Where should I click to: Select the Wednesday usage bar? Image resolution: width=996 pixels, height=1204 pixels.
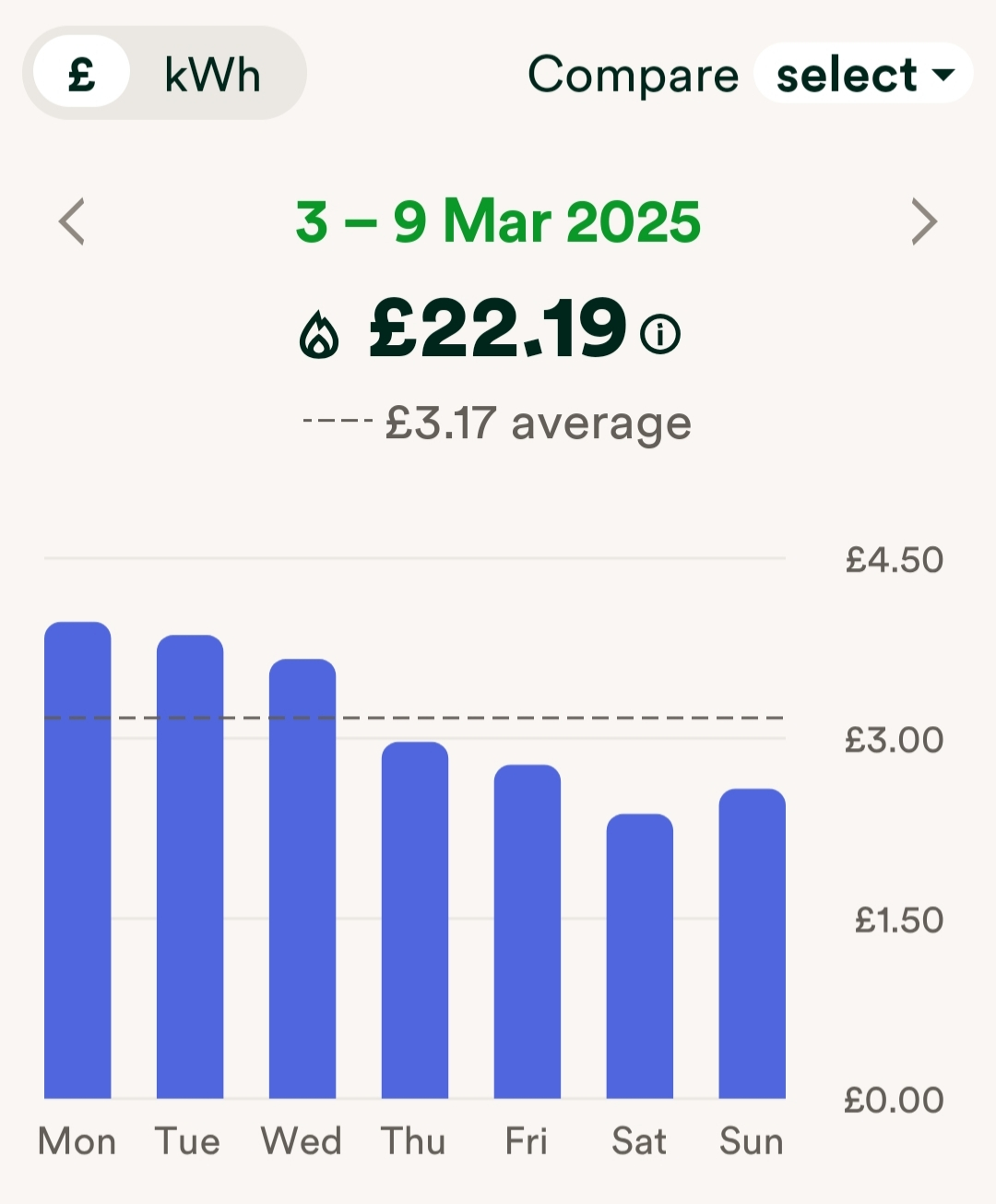coord(302,878)
